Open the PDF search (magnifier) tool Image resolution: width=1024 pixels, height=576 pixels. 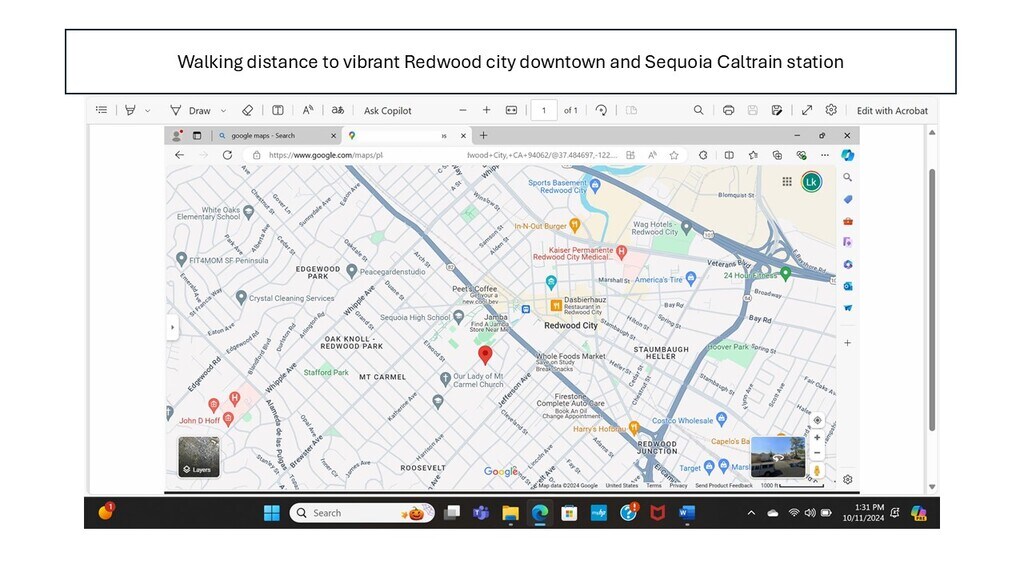tap(699, 110)
